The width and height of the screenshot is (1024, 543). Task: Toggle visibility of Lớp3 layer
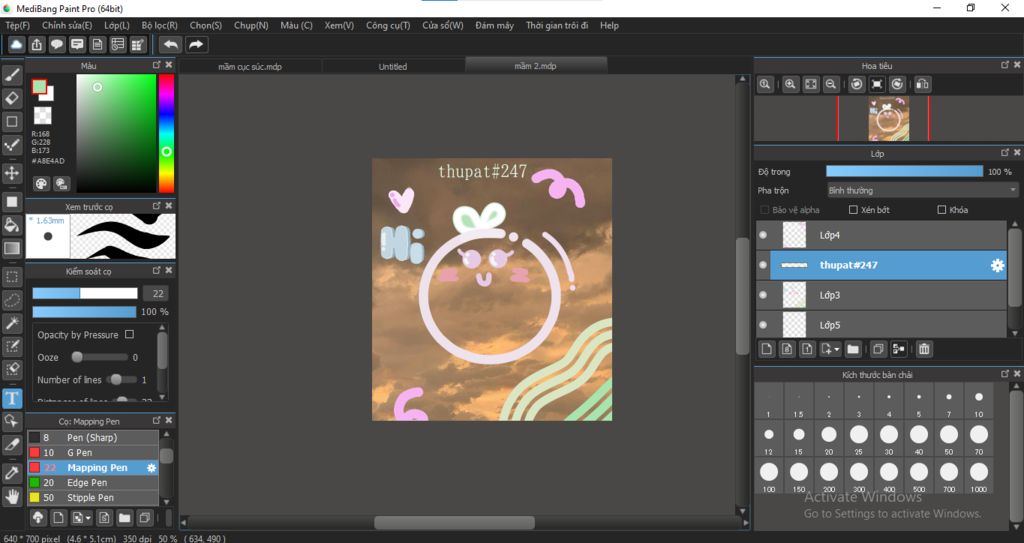tap(763, 295)
